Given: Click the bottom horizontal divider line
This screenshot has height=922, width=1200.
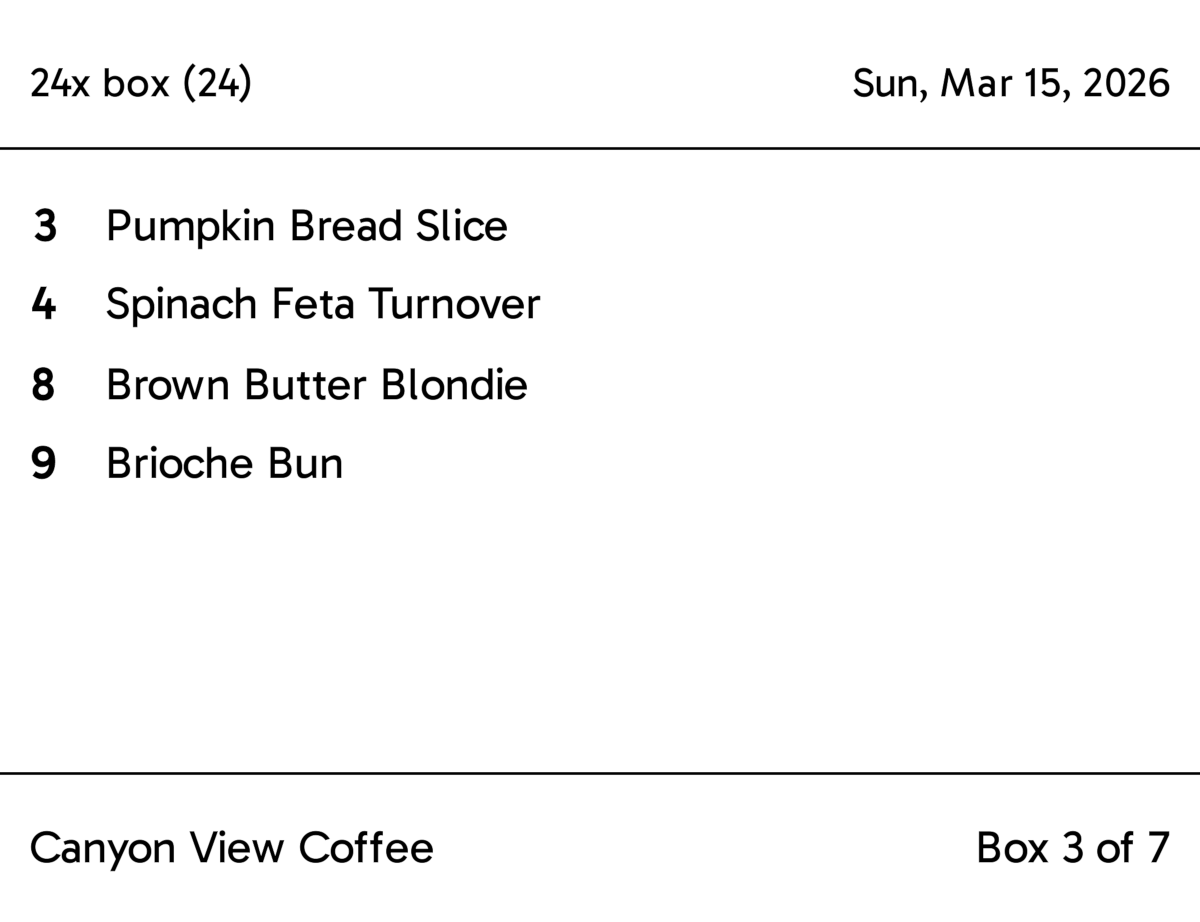Looking at the screenshot, I should pos(600,773).
